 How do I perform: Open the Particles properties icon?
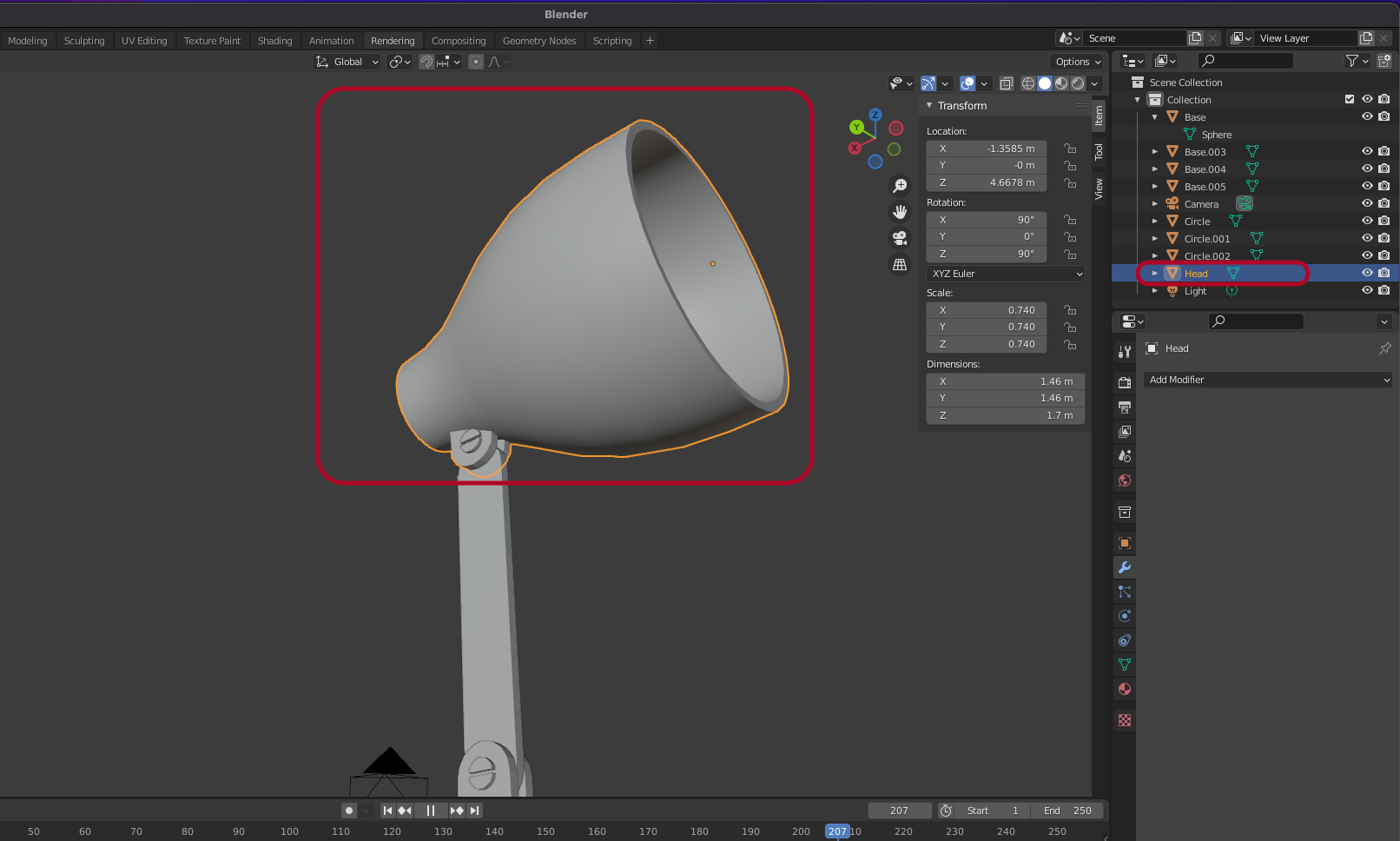tap(1125, 592)
